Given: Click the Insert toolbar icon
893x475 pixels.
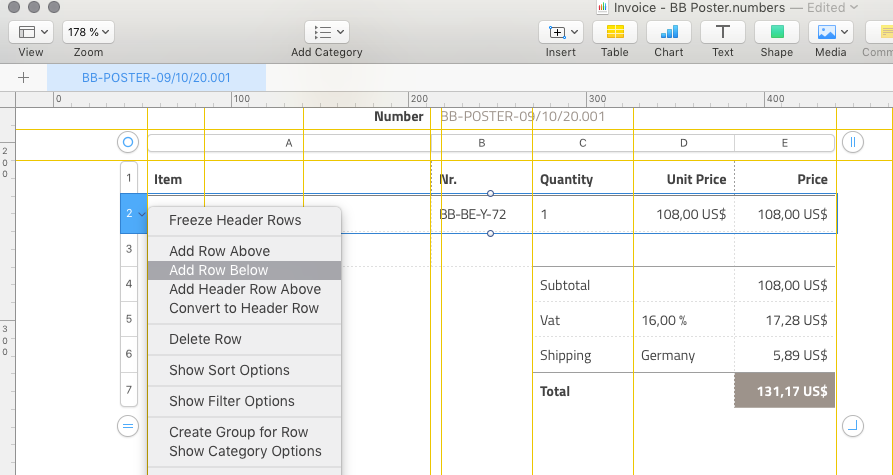Looking at the screenshot, I should [560, 32].
